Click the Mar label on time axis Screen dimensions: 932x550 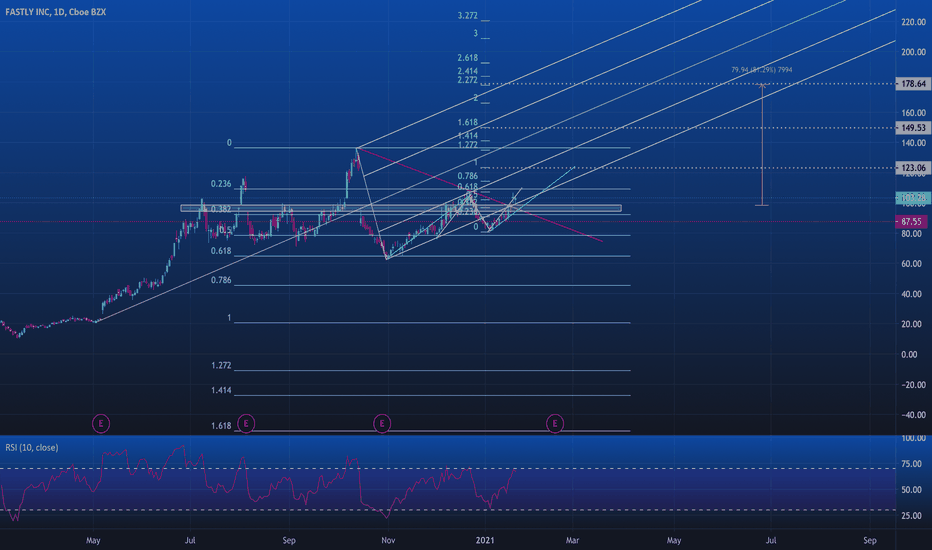(x=572, y=540)
